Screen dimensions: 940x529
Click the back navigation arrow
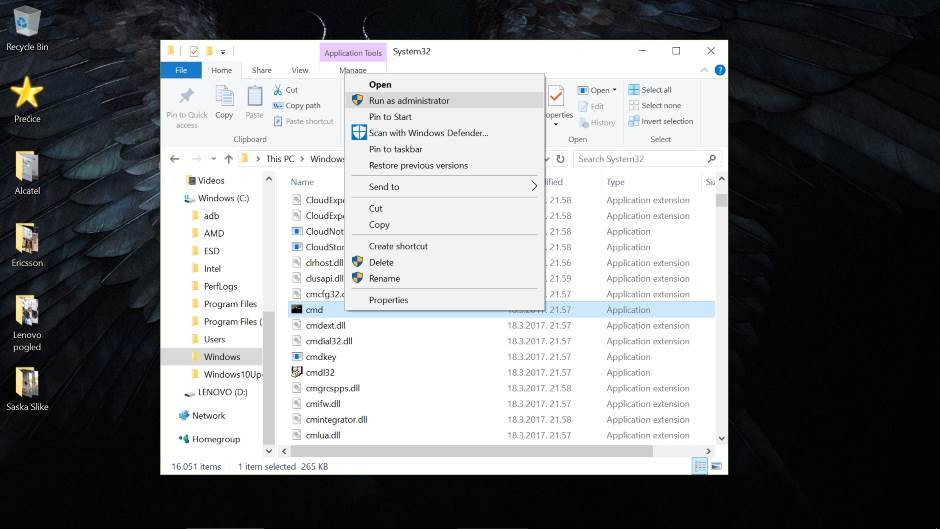[x=175, y=159]
